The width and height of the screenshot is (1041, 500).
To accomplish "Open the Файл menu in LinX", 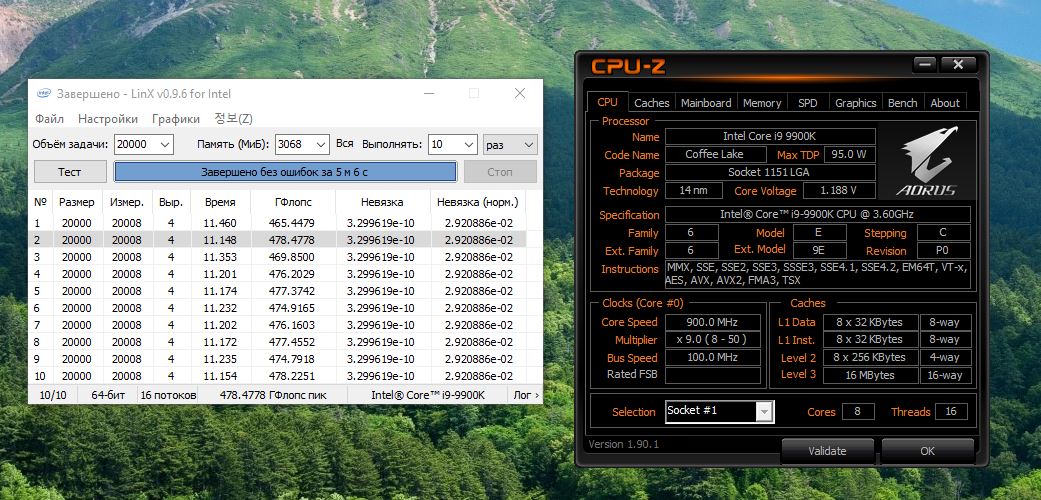I will tap(50, 119).
